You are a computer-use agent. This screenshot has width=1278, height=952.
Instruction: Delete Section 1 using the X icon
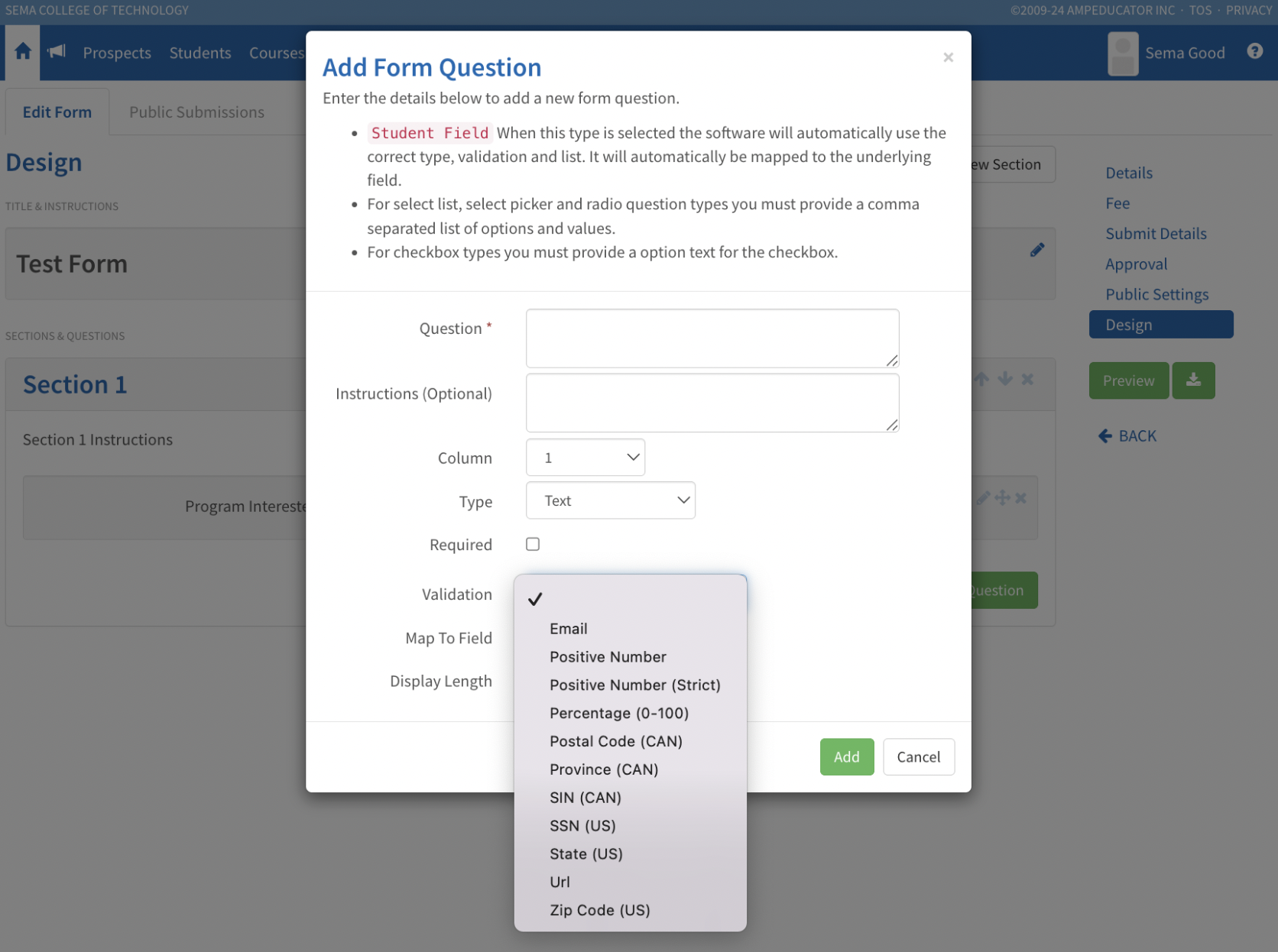tap(1027, 379)
